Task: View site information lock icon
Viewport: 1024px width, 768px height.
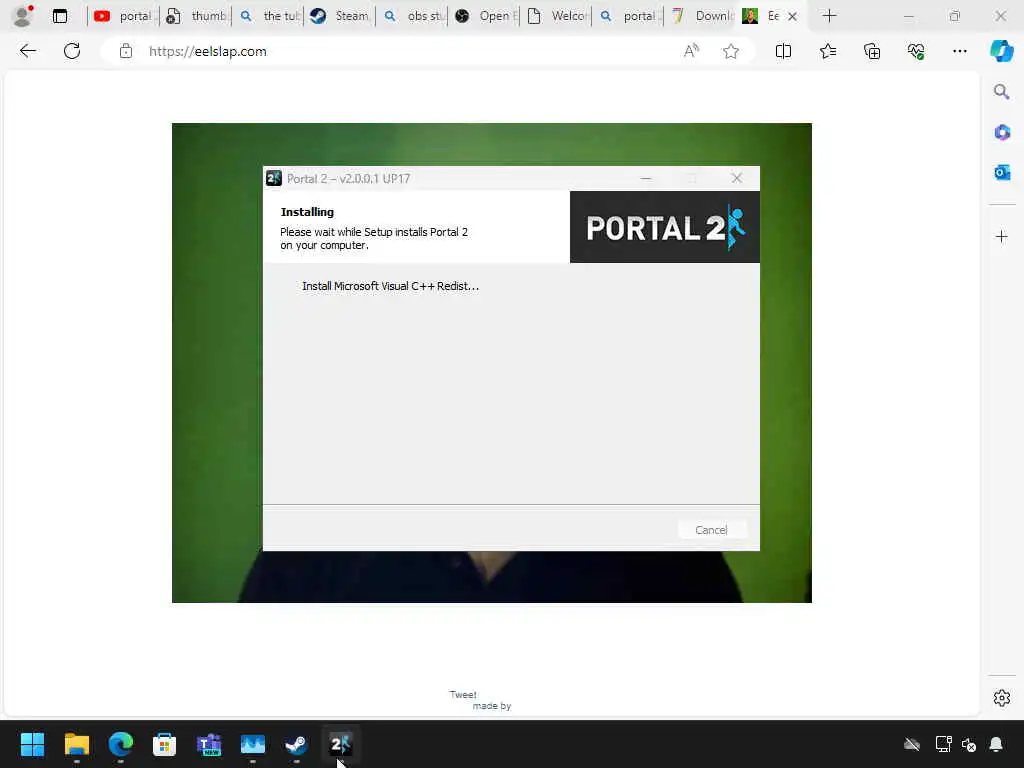Action: 125,51
